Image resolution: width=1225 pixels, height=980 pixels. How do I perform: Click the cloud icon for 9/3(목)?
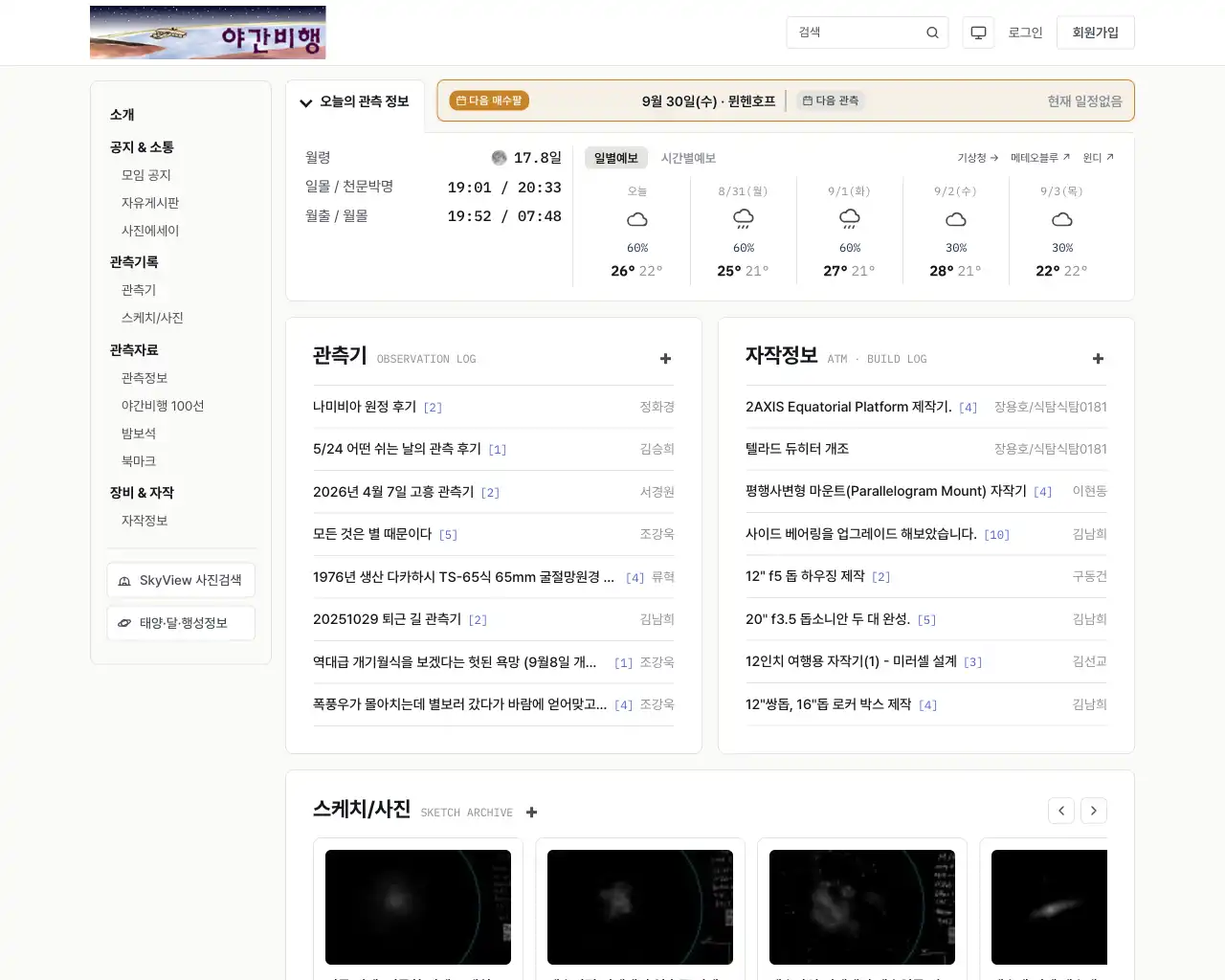(1062, 219)
